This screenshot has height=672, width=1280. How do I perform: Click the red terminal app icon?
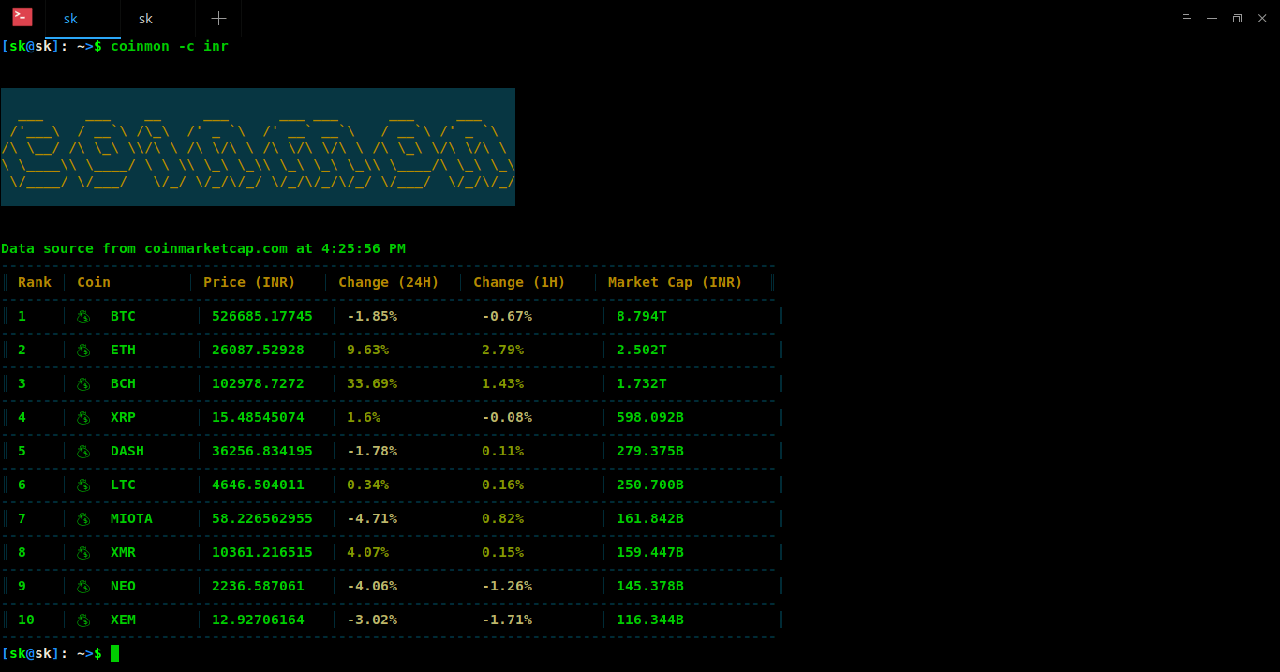(x=22, y=17)
